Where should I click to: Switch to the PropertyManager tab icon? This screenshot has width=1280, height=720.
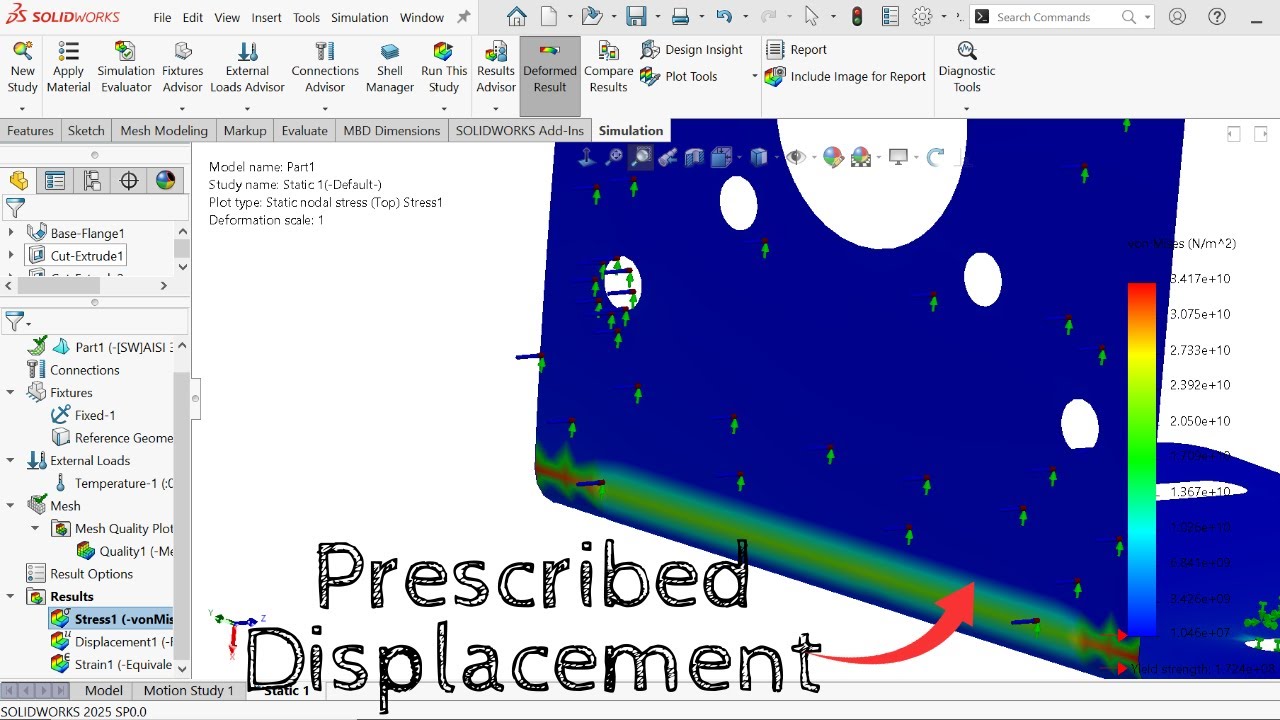pos(55,180)
